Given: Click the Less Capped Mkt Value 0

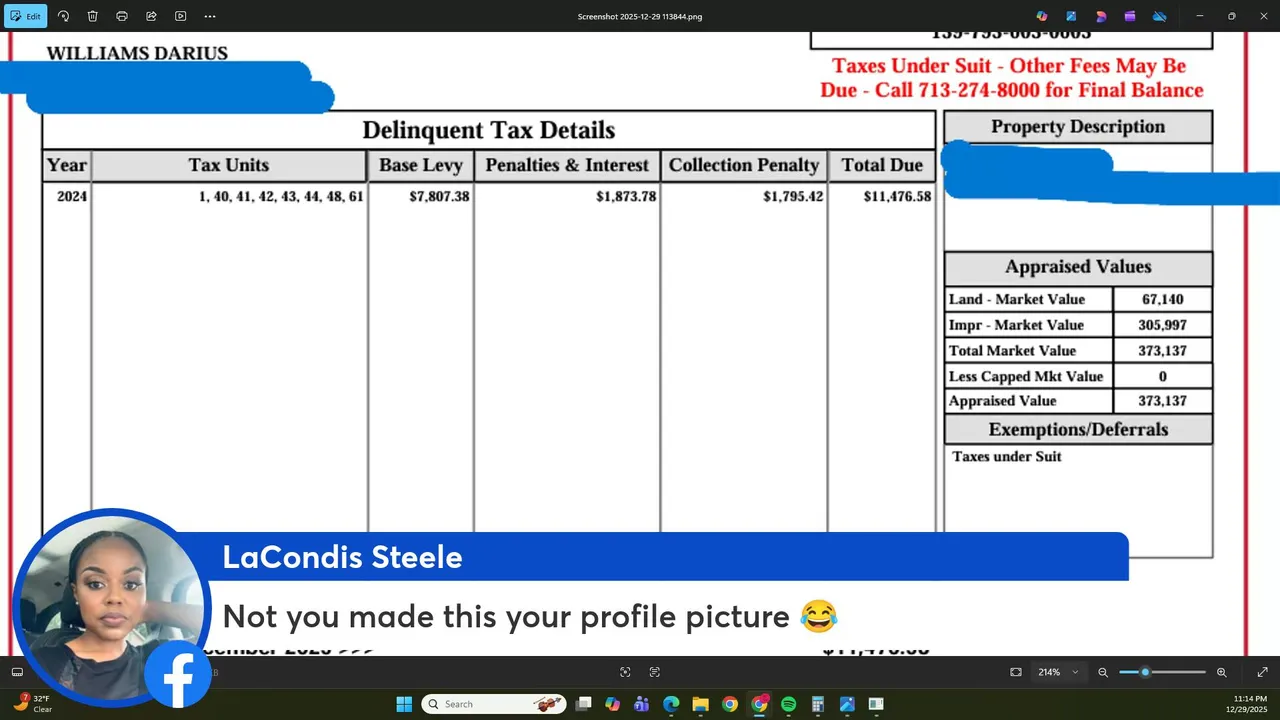Looking at the screenshot, I should coord(1162,377).
